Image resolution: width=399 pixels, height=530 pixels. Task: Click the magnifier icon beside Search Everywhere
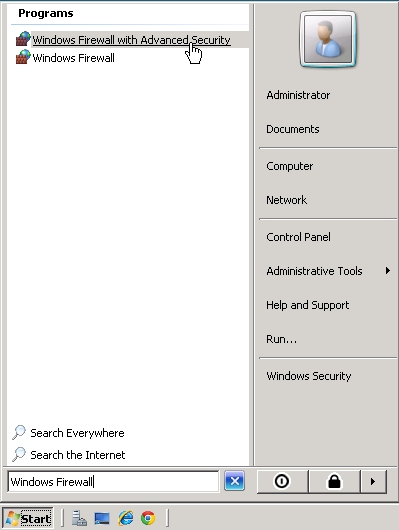point(19,432)
